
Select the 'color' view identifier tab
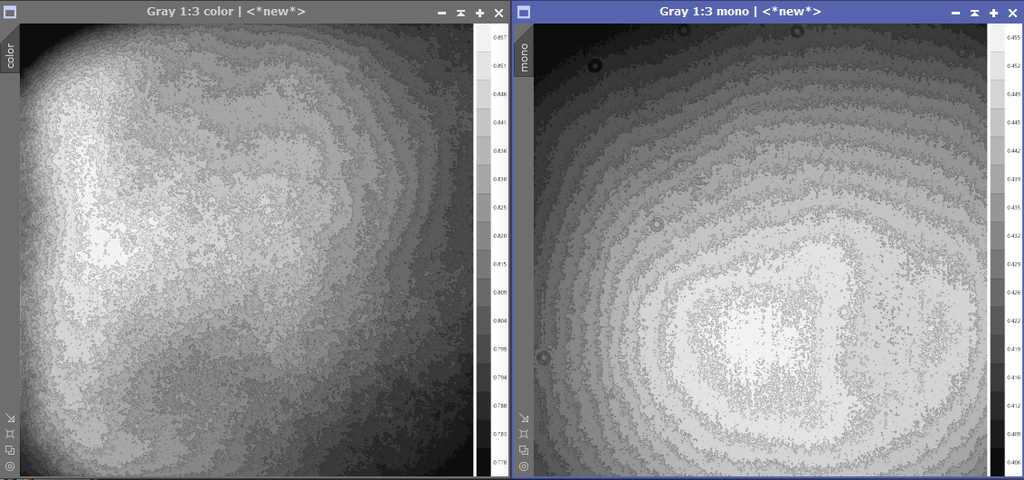10,56
